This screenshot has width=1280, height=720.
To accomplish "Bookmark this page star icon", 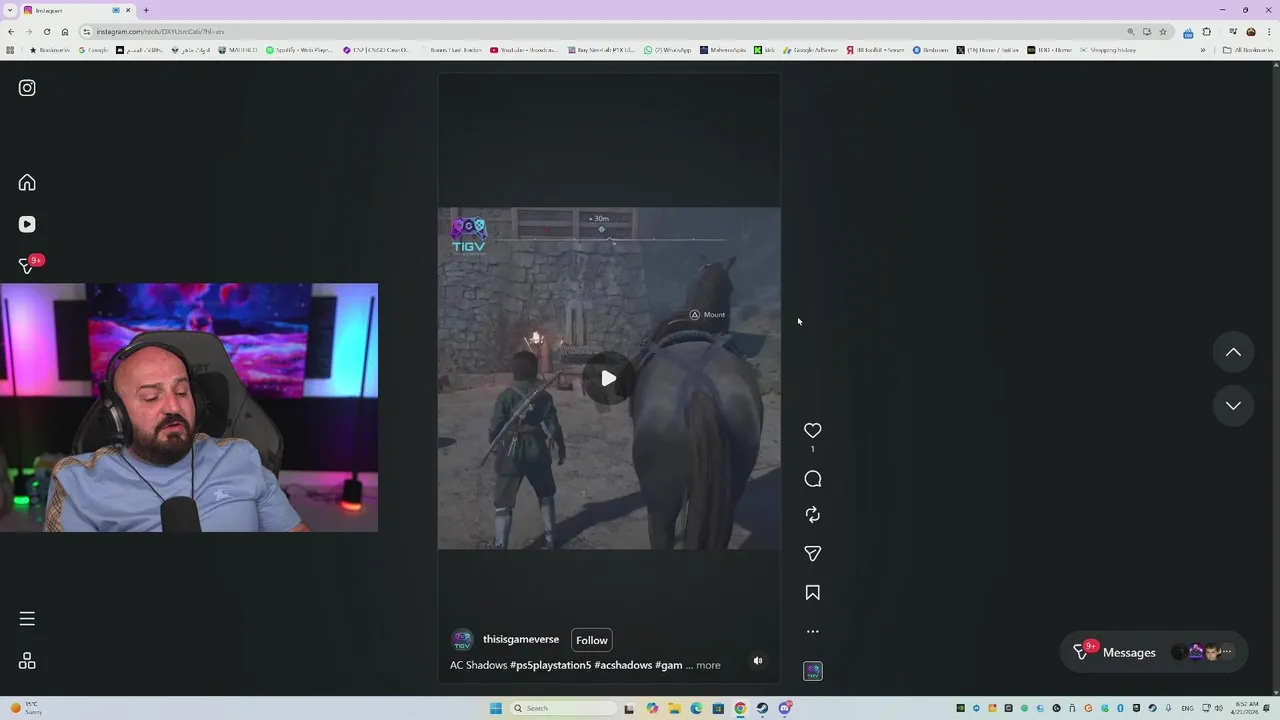I will 1163,31.
